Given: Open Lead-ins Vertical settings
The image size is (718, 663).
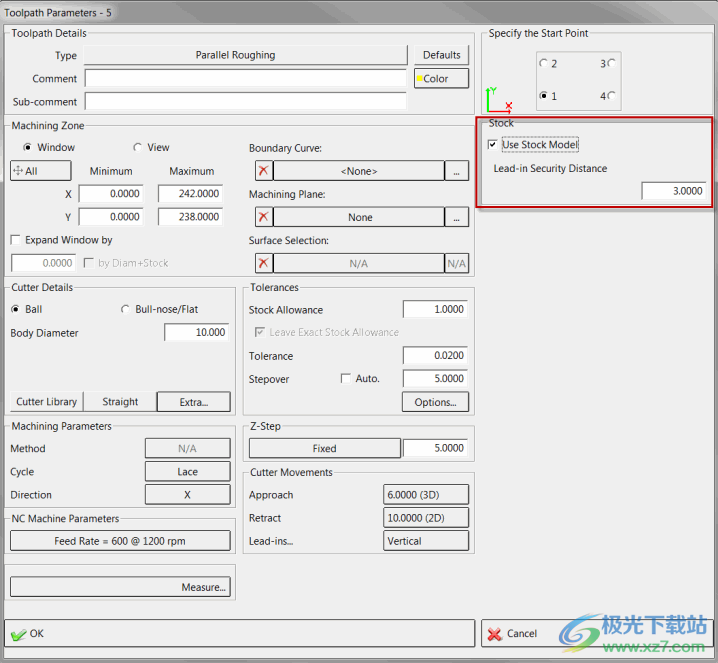Looking at the screenshot, I should [x=426, y=541].
